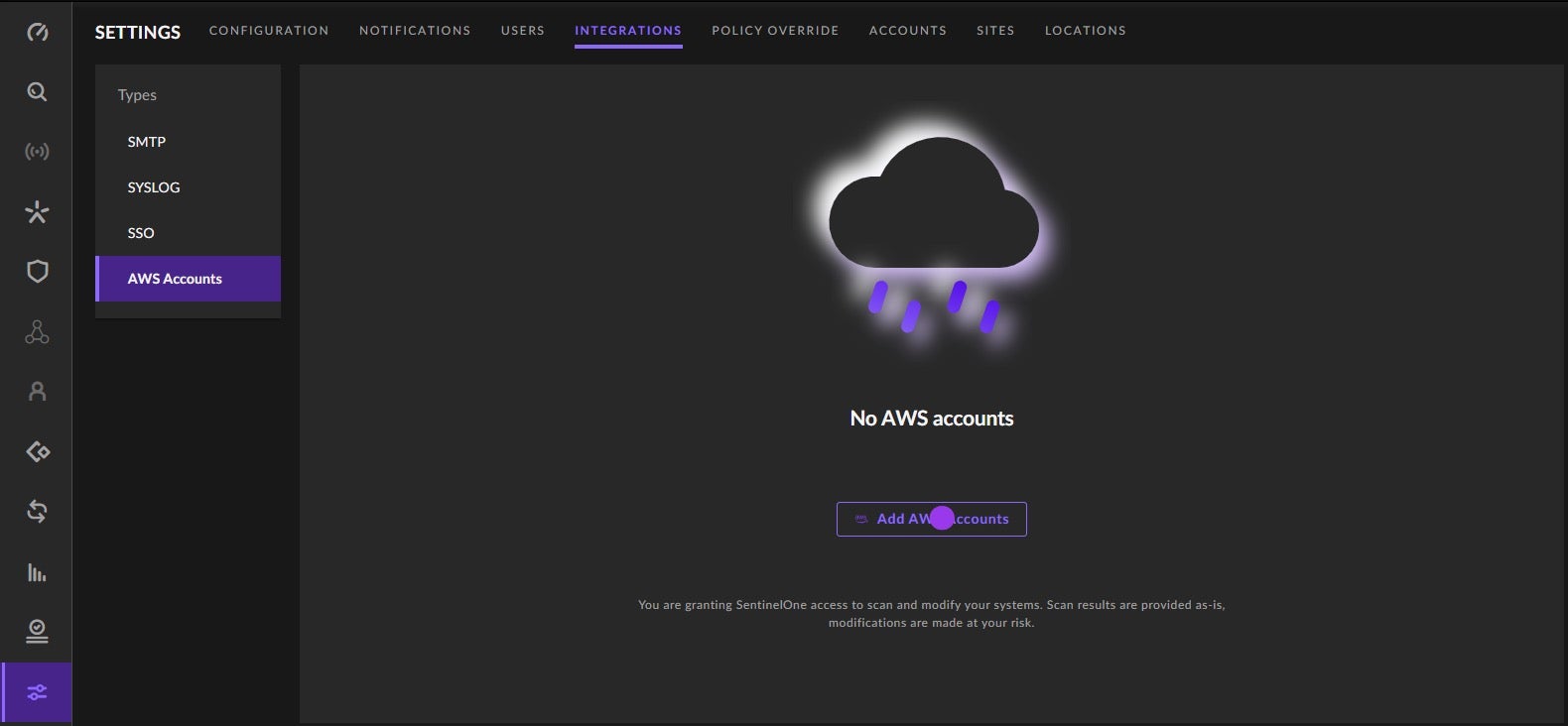
Task: Click the Sentinels broadcast signal icon
Action: point(37,152)
